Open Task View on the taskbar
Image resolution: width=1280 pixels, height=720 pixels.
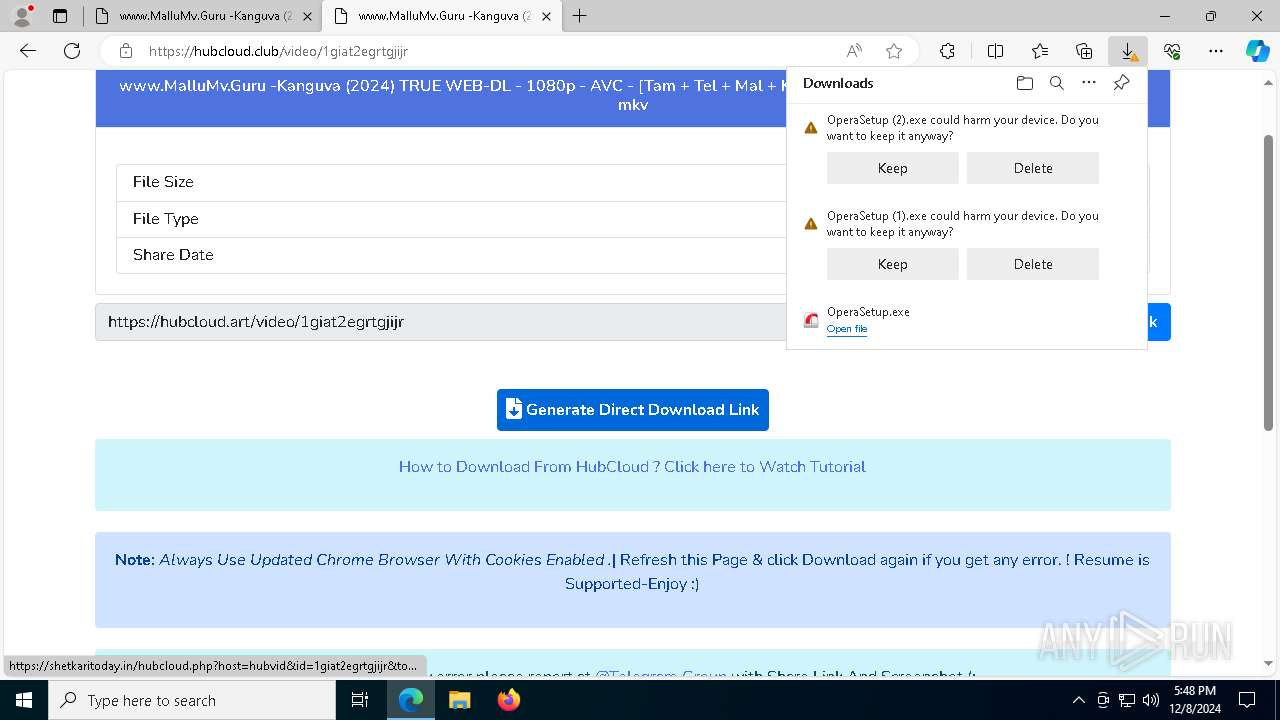(x=361, y=700)
